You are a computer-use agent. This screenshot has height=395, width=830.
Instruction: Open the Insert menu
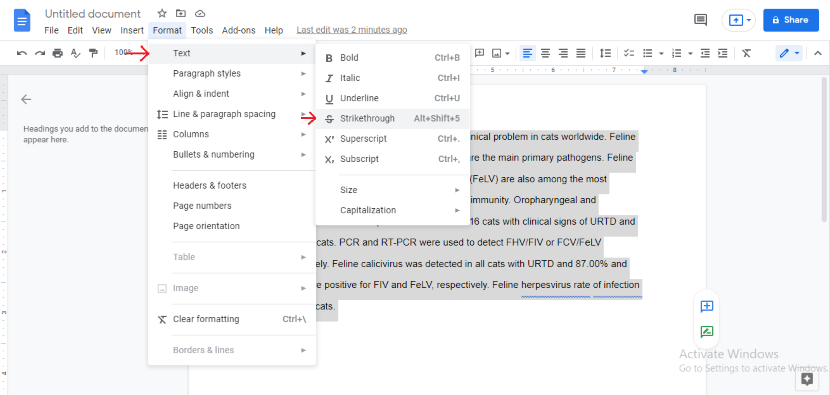coord(132,30)
